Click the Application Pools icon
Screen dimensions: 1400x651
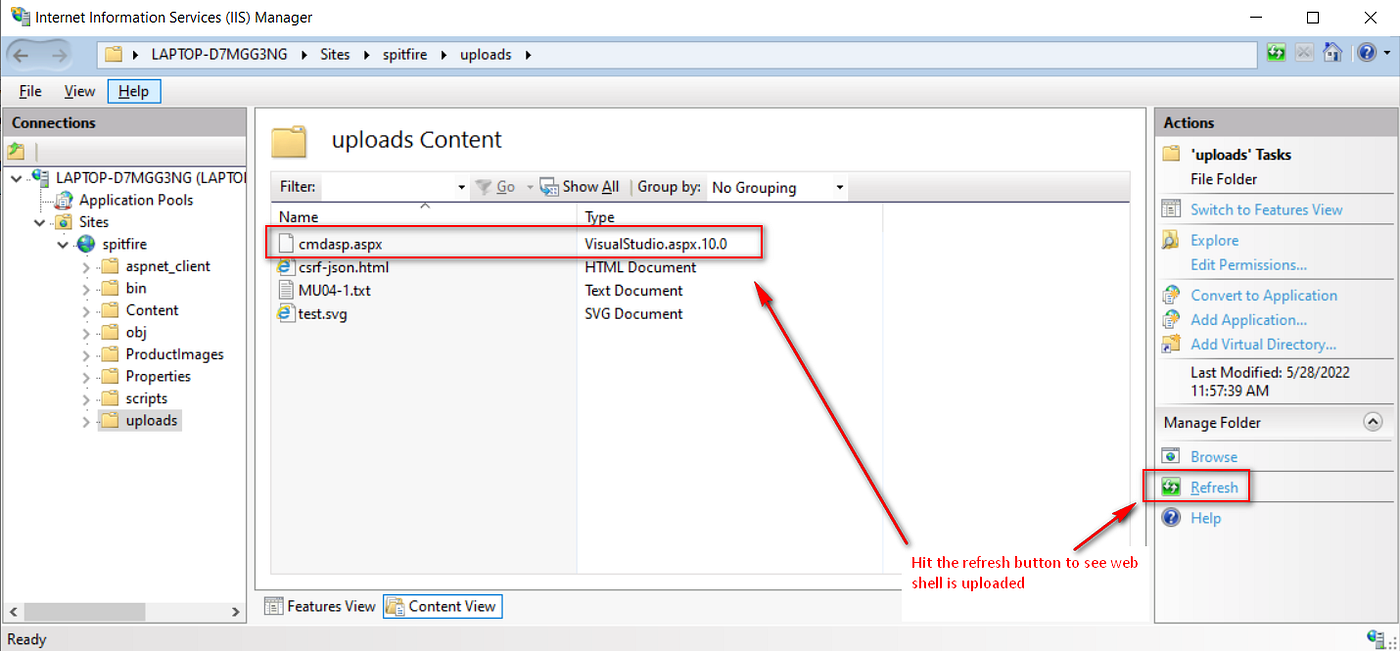(63, 200)
